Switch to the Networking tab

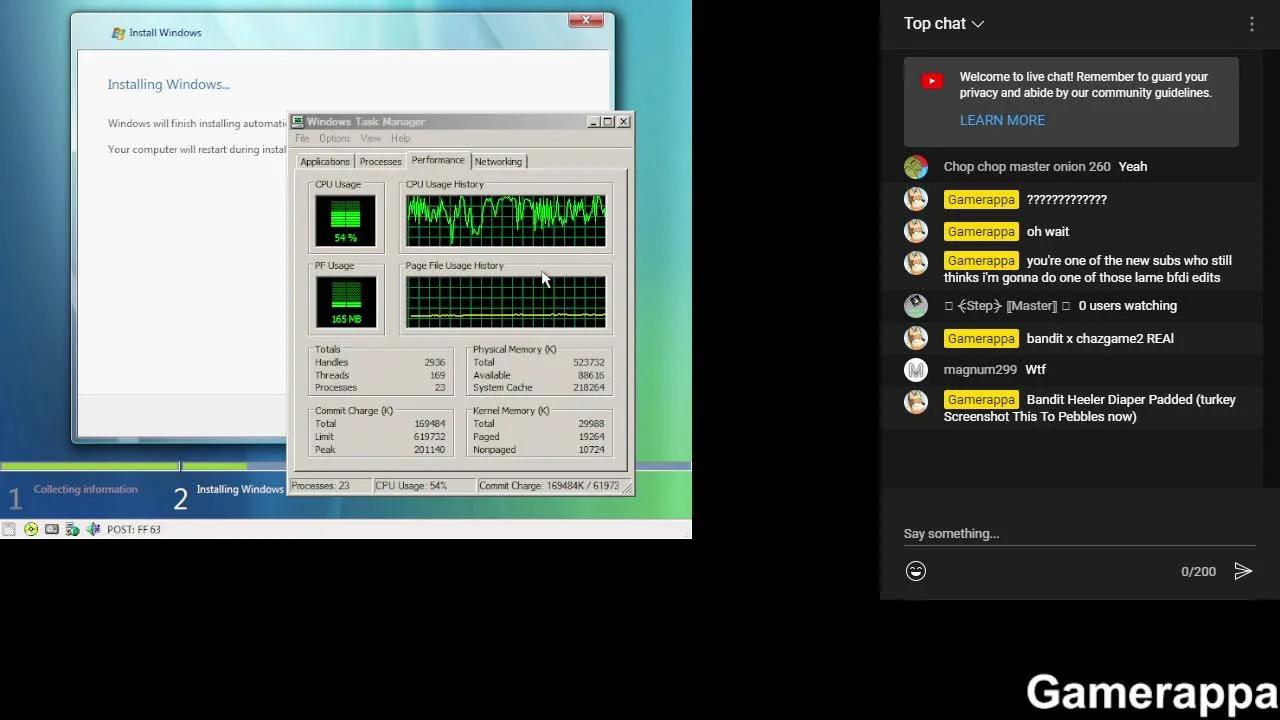(498, 161)
